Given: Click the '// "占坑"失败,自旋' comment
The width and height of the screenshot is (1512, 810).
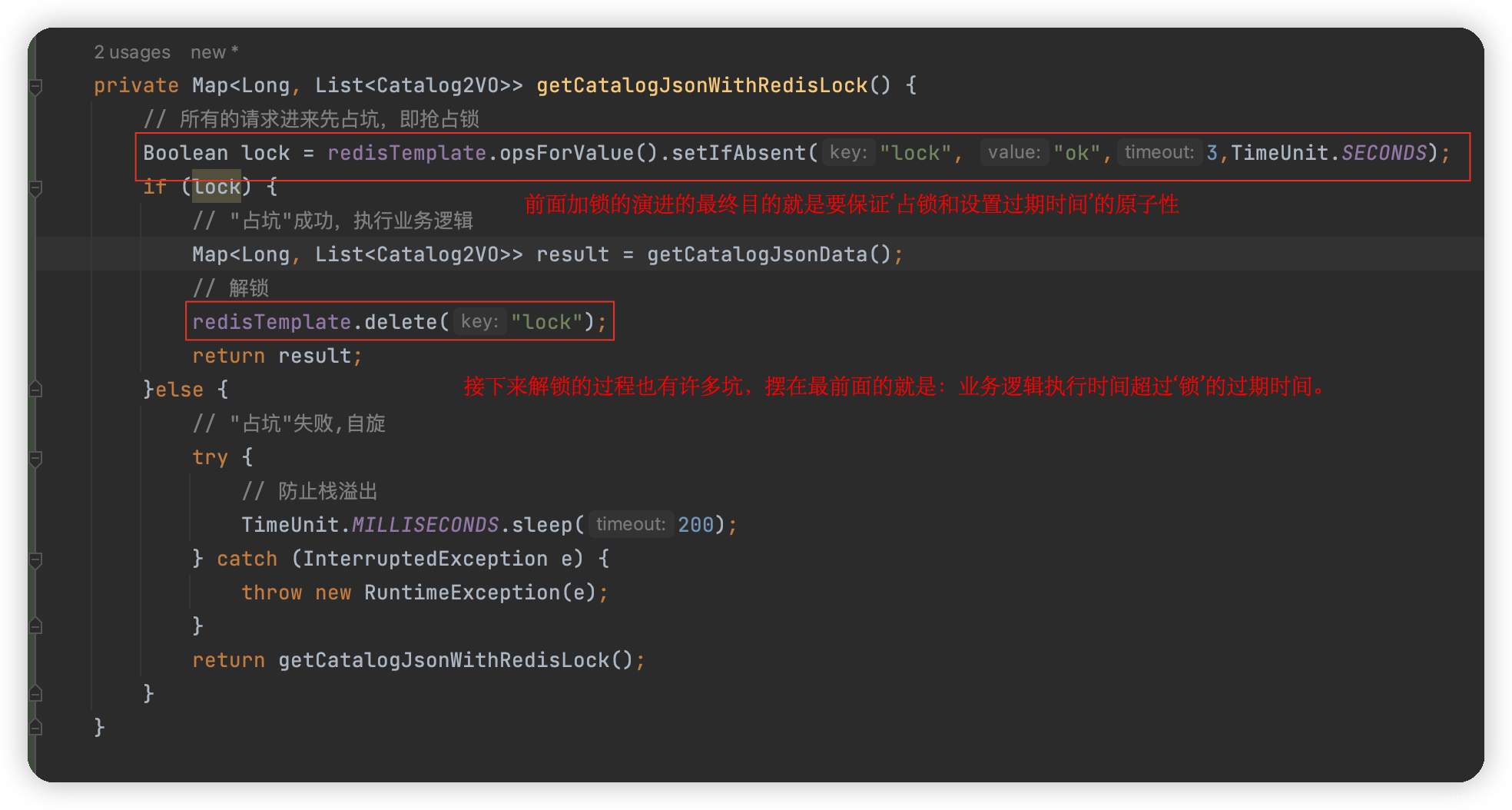Looking at the screenshot, I should click(289, 423).
